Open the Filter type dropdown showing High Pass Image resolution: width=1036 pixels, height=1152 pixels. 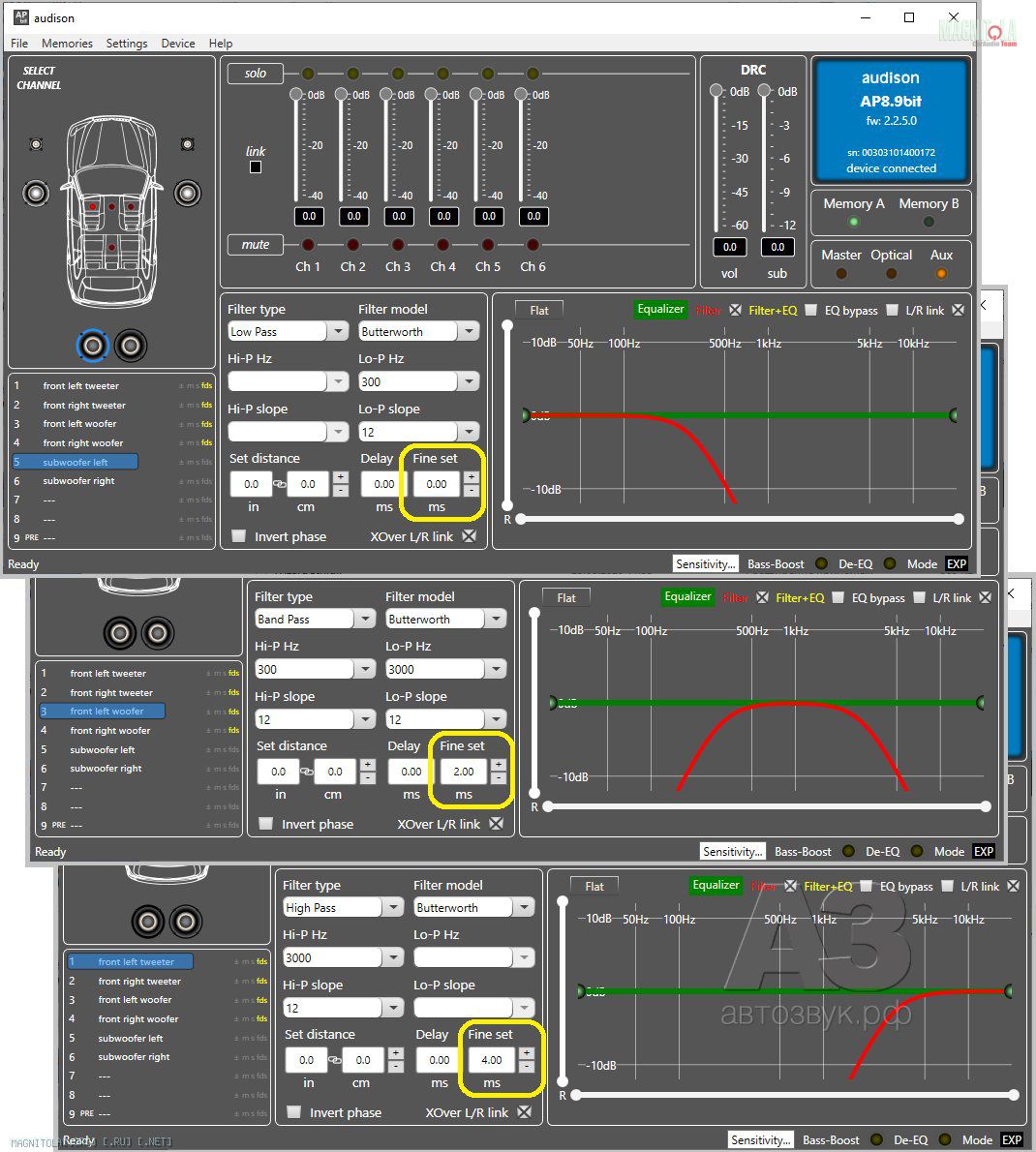click(x=343, y=907)
